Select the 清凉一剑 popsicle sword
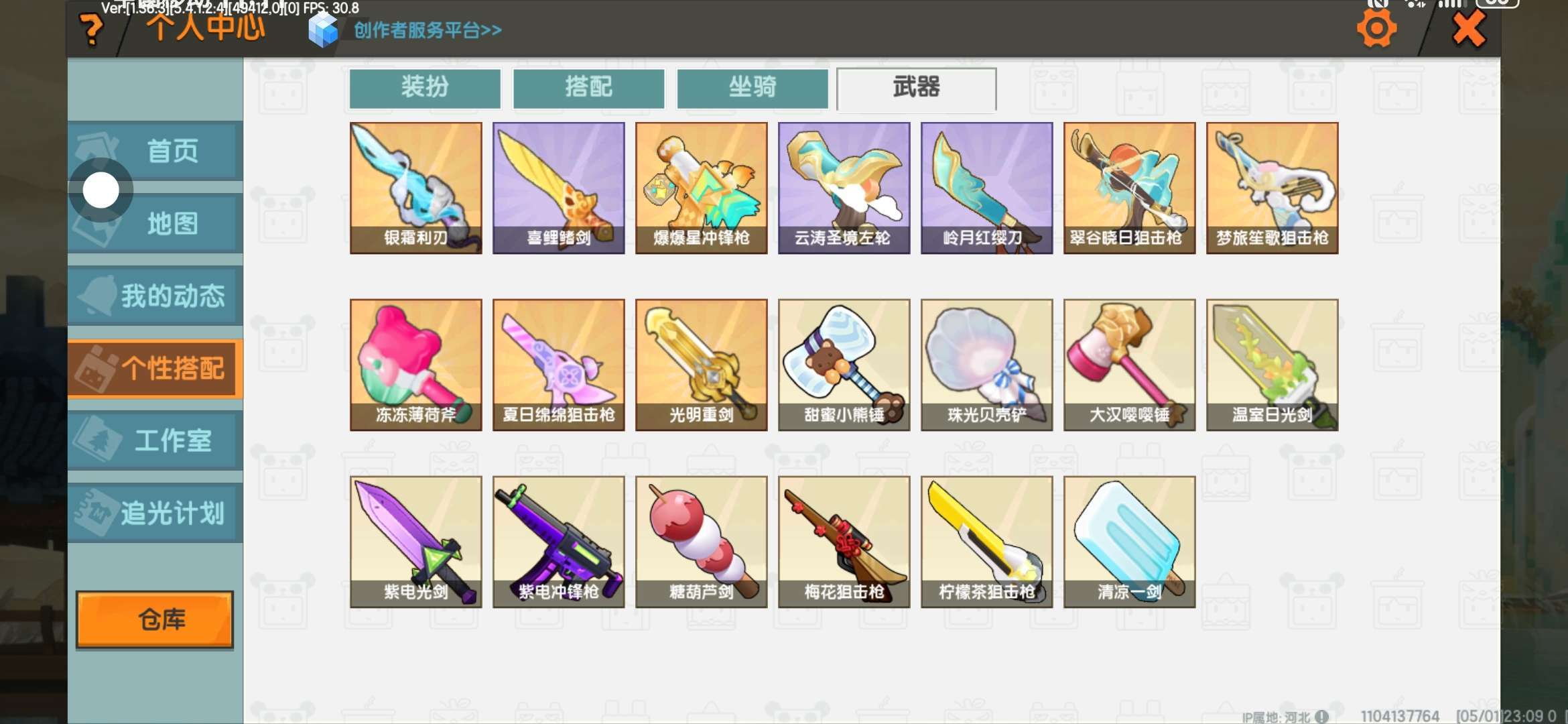 [1129, 542]
